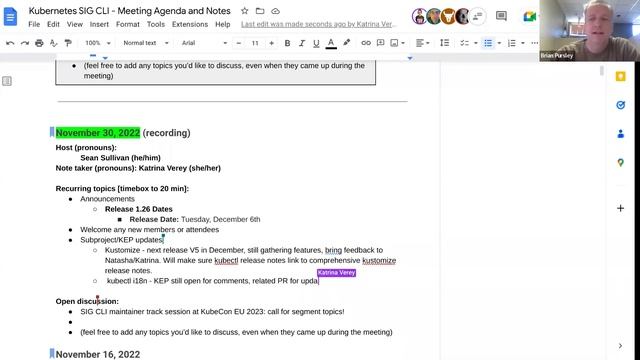Open Google Tasks side panel

click(x=620, y=105)
